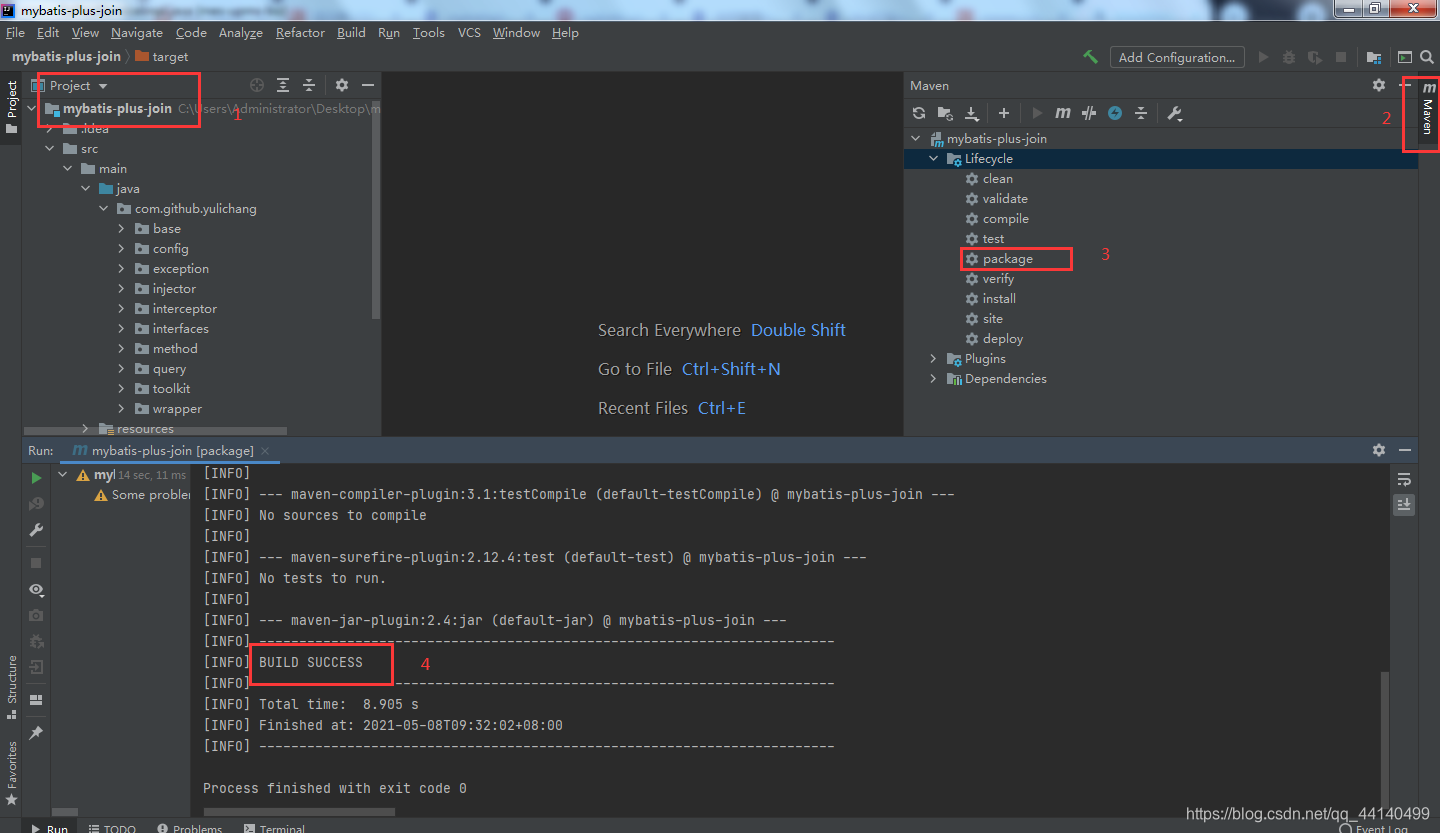Hide the Project panel minus icon
1440x833 pixels.
tap(368, 85)
